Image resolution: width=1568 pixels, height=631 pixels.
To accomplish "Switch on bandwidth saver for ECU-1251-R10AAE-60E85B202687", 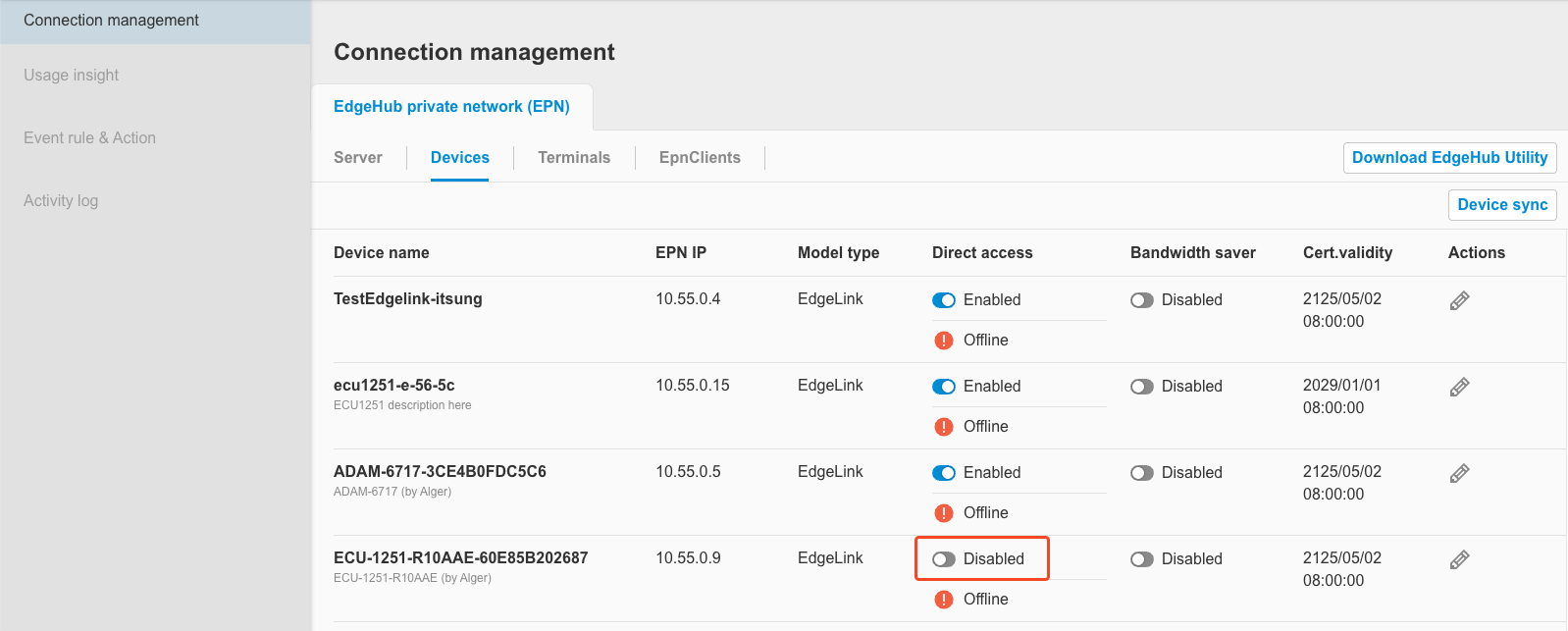I will [1142, 559].
